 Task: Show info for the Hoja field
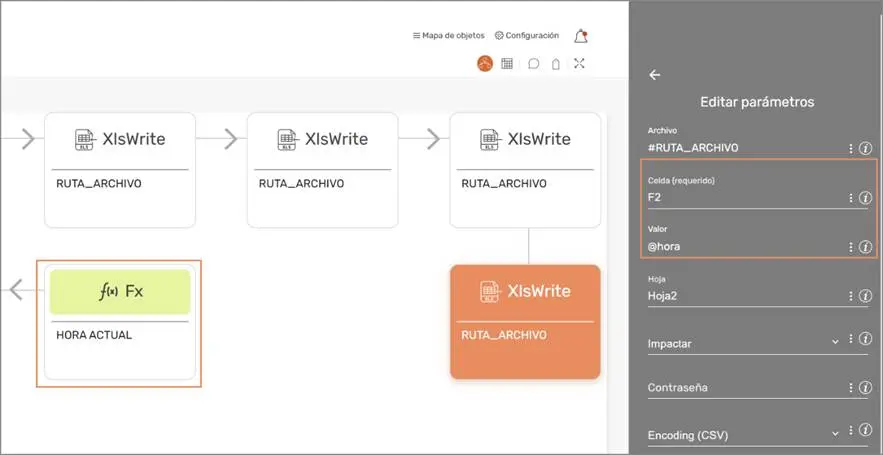(x=866, y=296)
